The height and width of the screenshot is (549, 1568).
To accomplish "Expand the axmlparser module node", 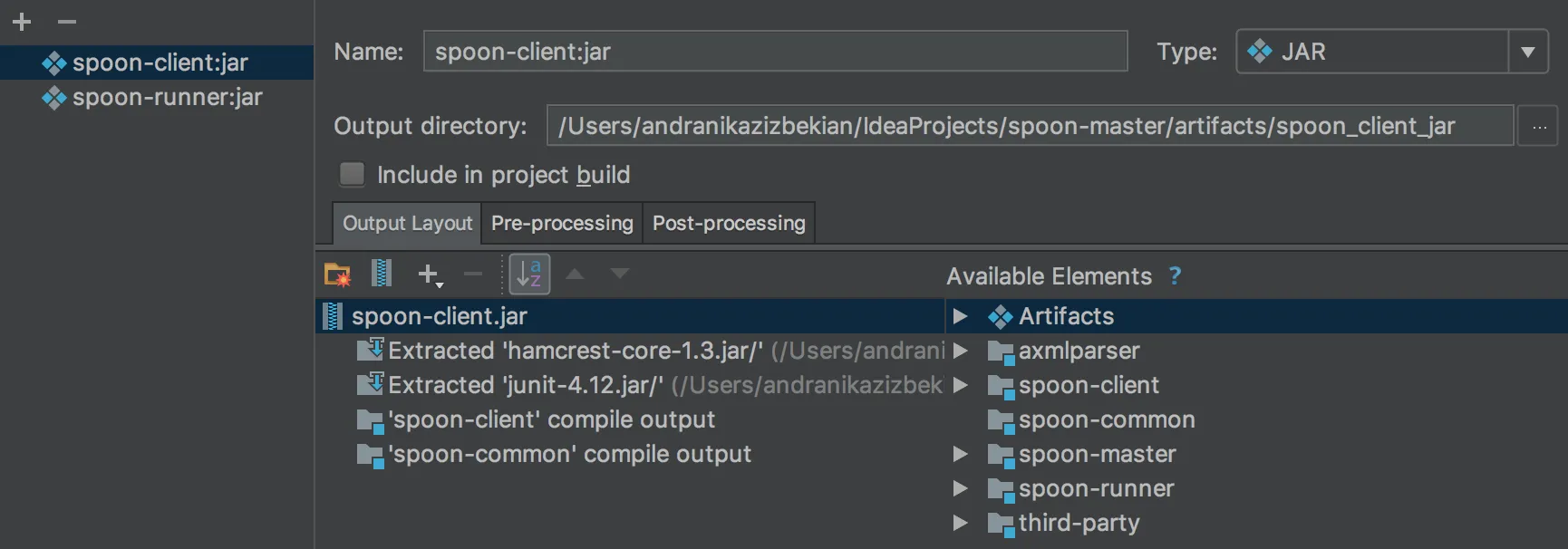I will 960,351.
